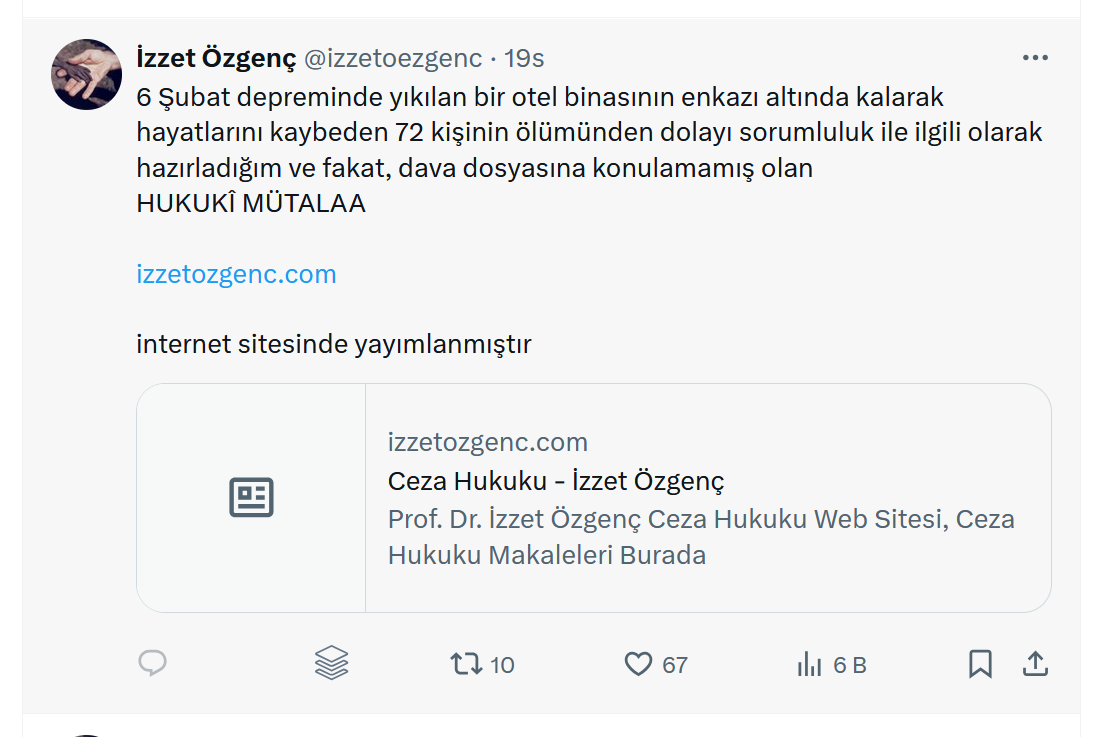1106x737 pixels.
Task: Open the card title Ceza Hukuku - İzzet Özgenç
Action: pyautogui.click(x=556, y=481)
